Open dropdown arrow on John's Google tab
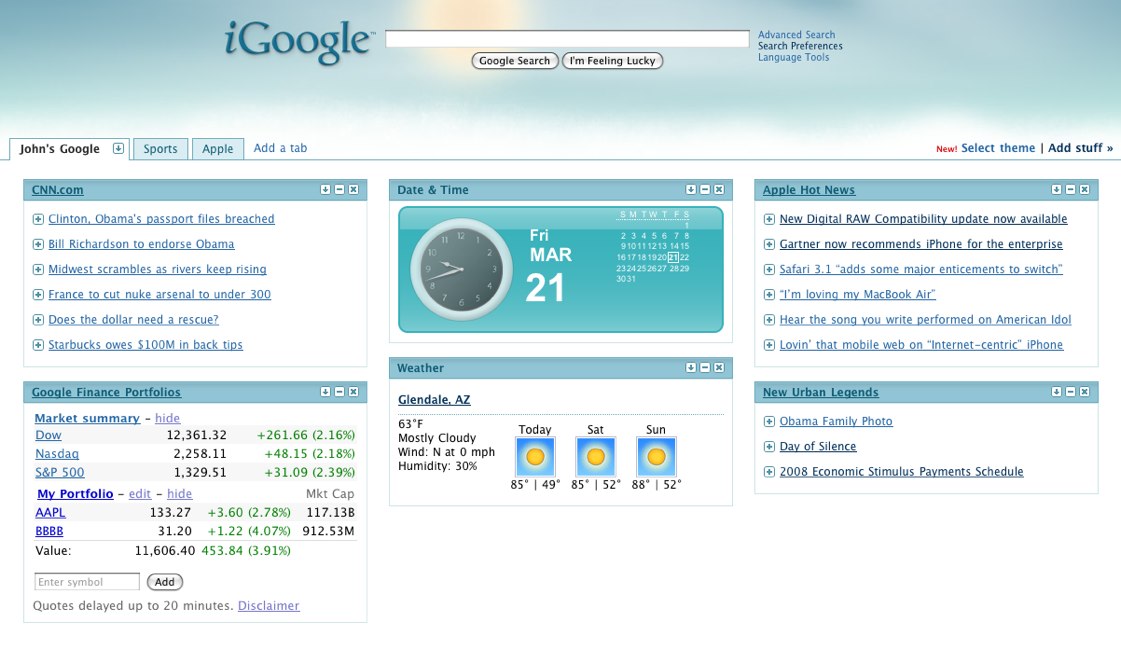Image resolution: width=1121 pixels, height=650 pixels. [x=118, y=149]
